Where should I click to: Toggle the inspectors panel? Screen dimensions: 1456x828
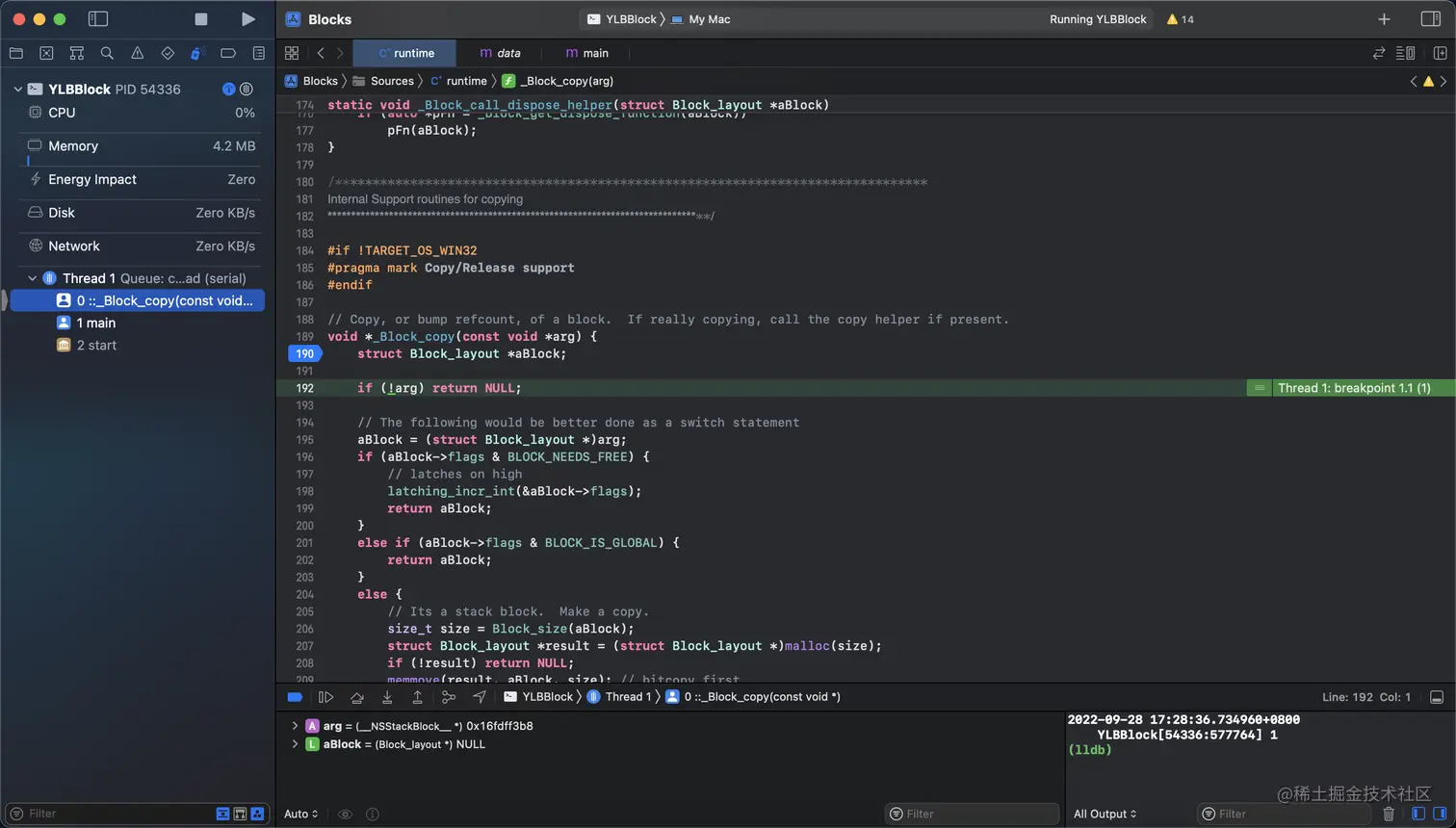coord(1431,19)
